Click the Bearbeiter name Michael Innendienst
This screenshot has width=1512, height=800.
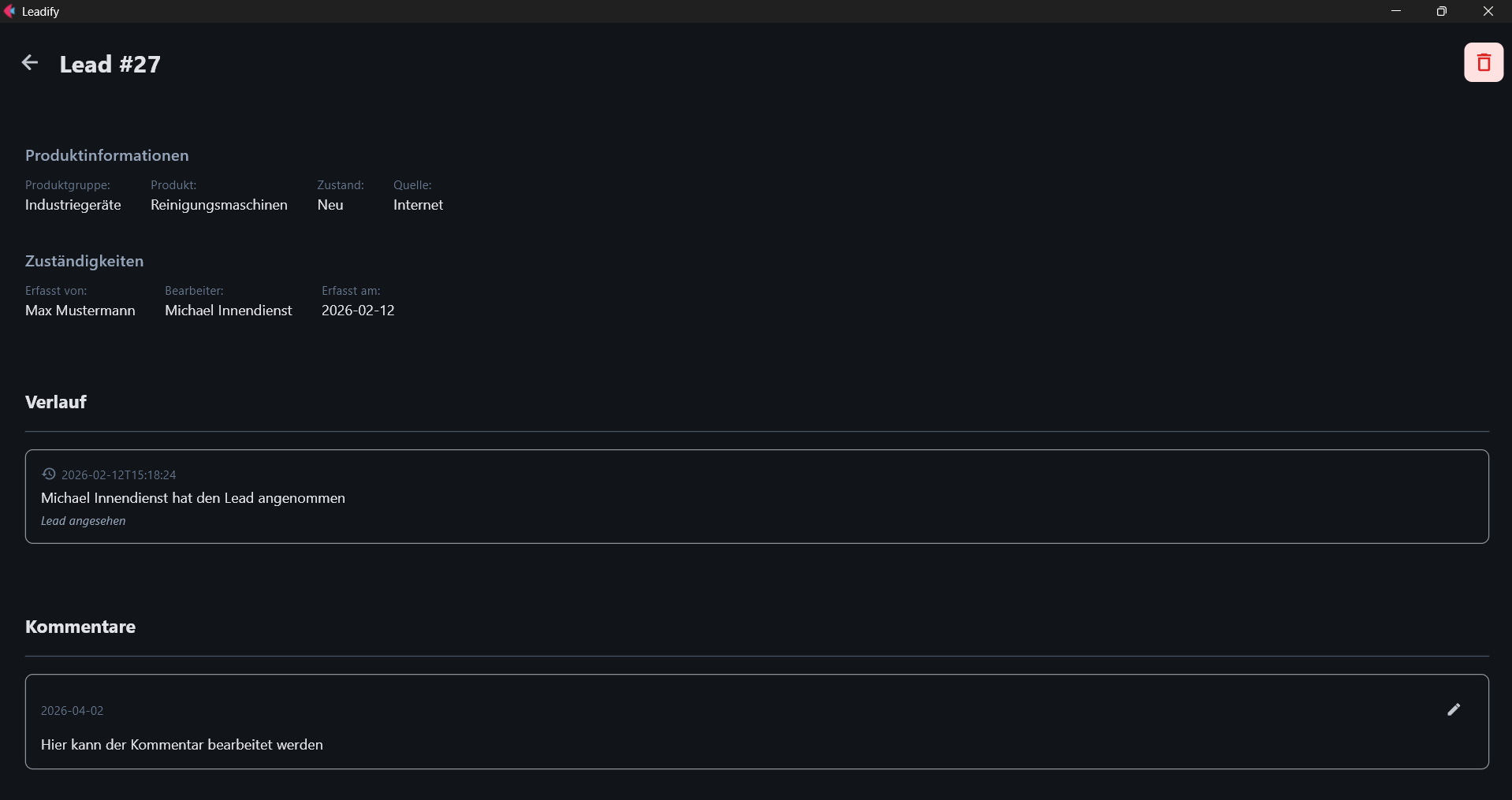[x=229, y=311]
